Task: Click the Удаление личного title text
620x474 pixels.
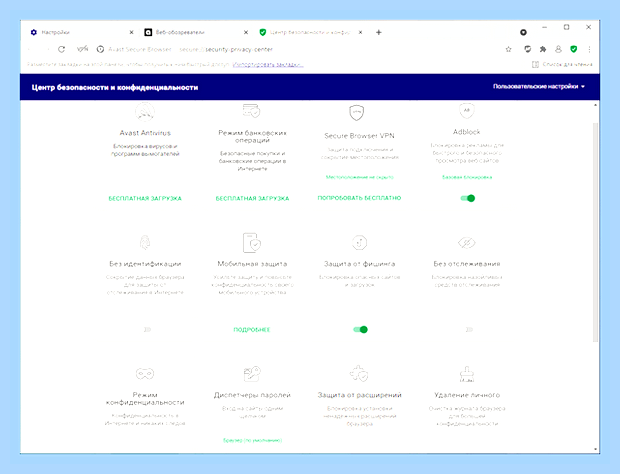Action: (467, 395)
